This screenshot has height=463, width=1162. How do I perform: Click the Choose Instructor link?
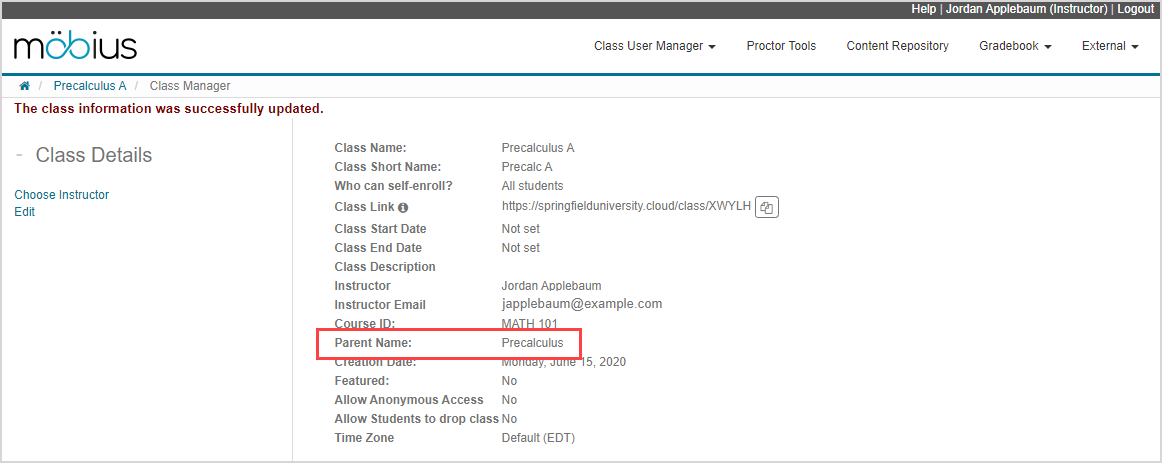pos(62,195)
